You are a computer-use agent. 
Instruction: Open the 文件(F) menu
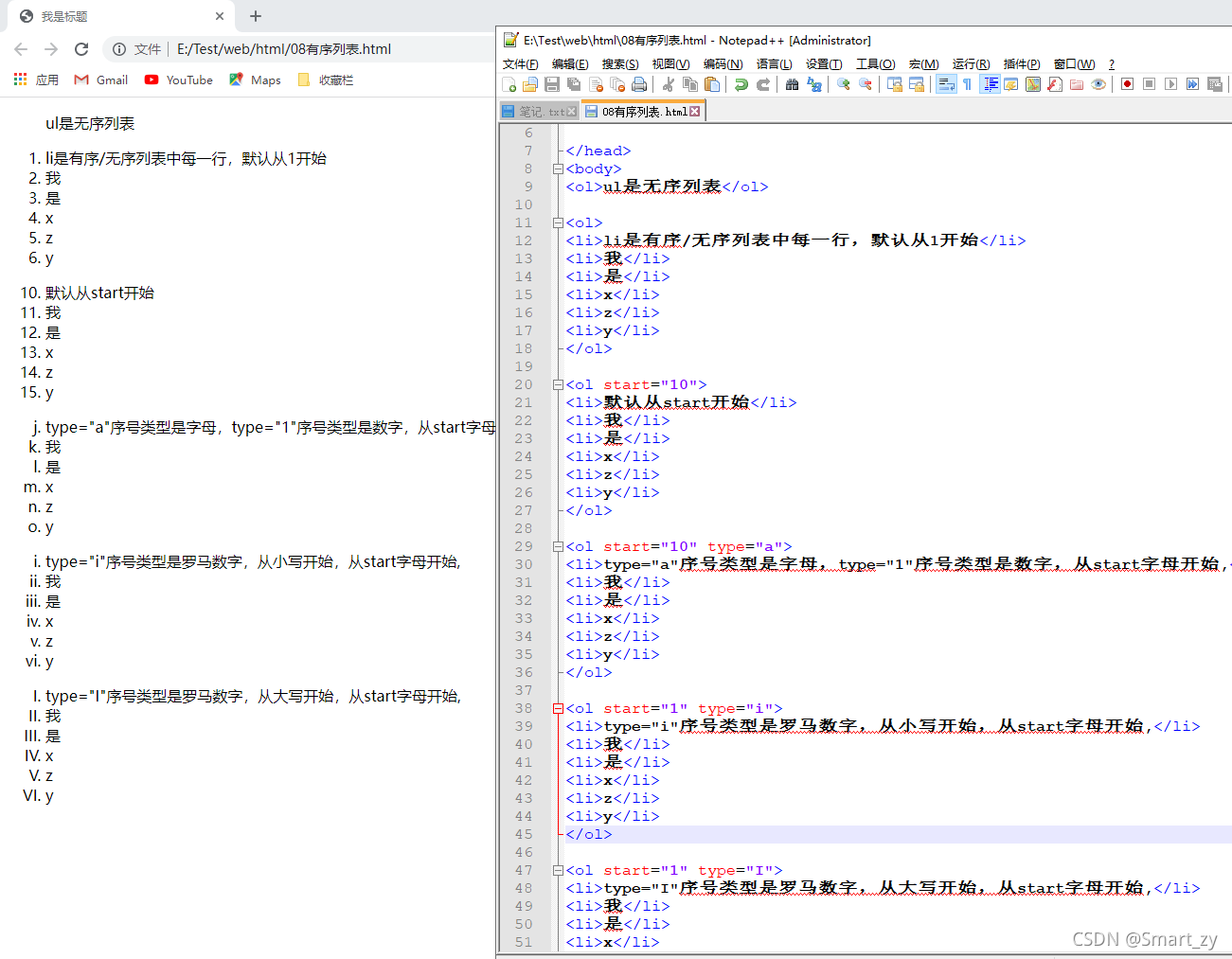521,63
